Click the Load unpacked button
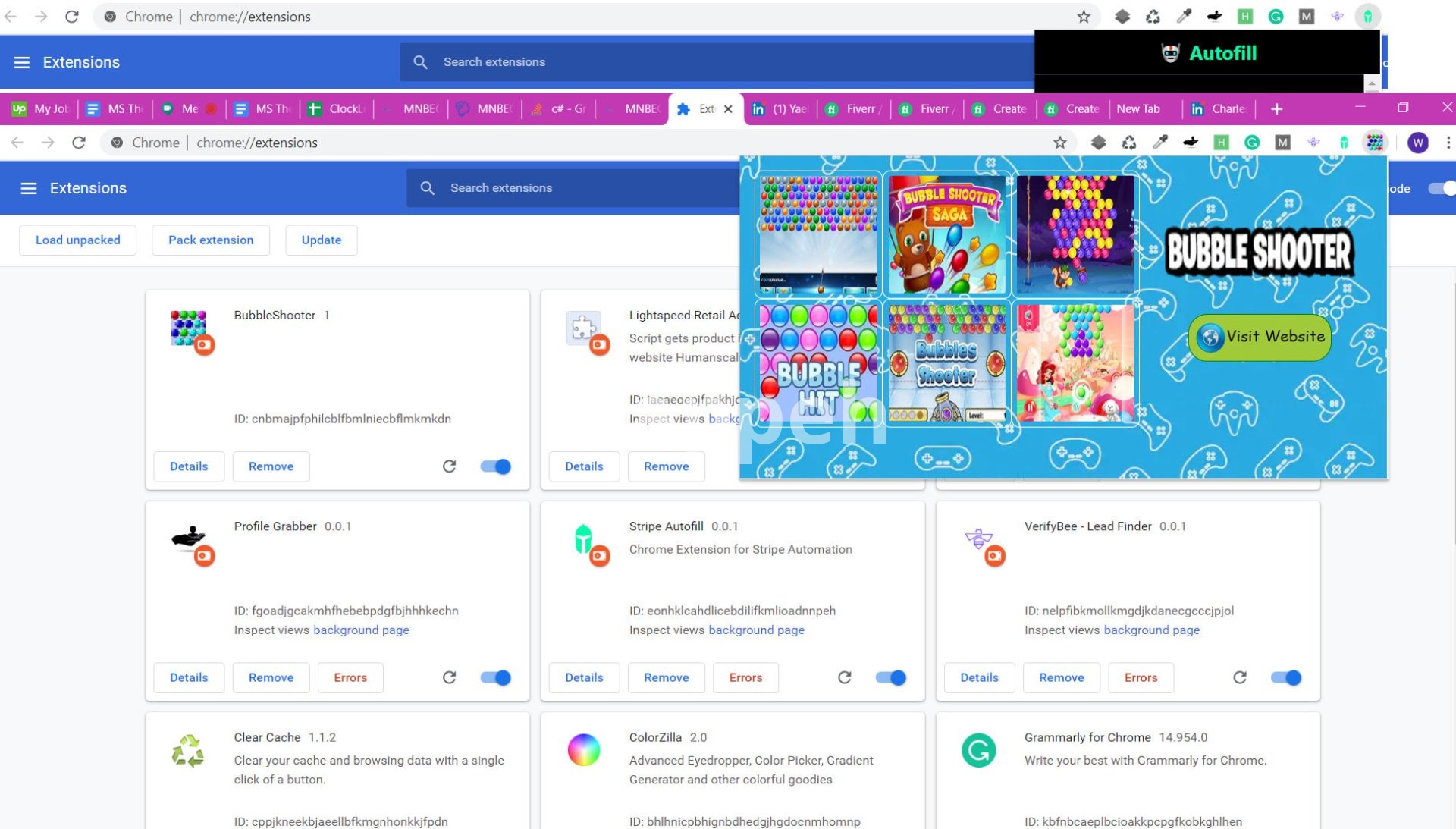Image resolution: width=1456 pixels, height=829 pixels. click(x=77, y=240)
